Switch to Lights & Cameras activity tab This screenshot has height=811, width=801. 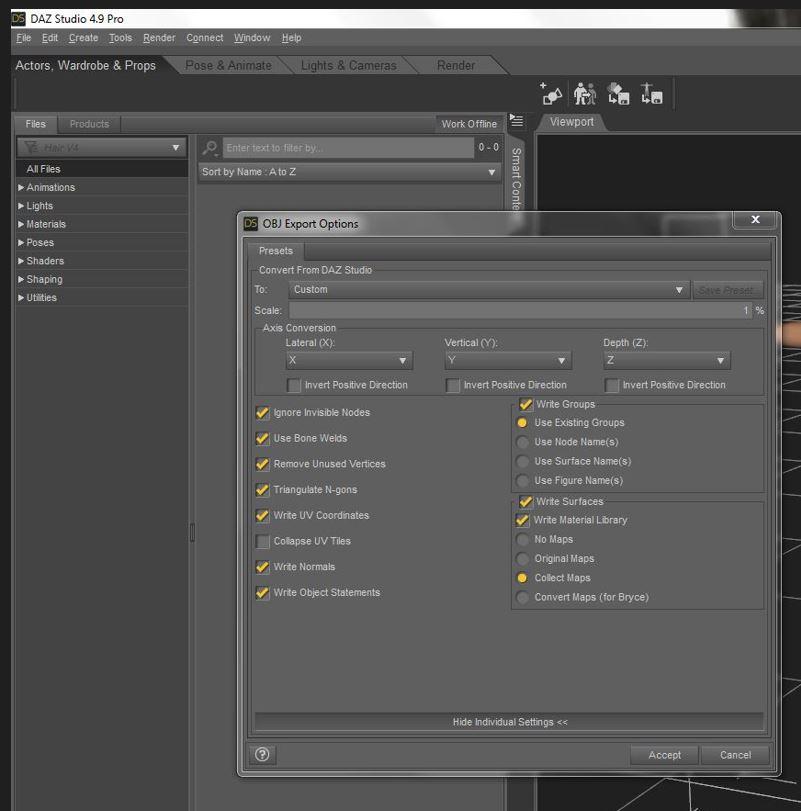pyautogui.click(x=349, y=66)
